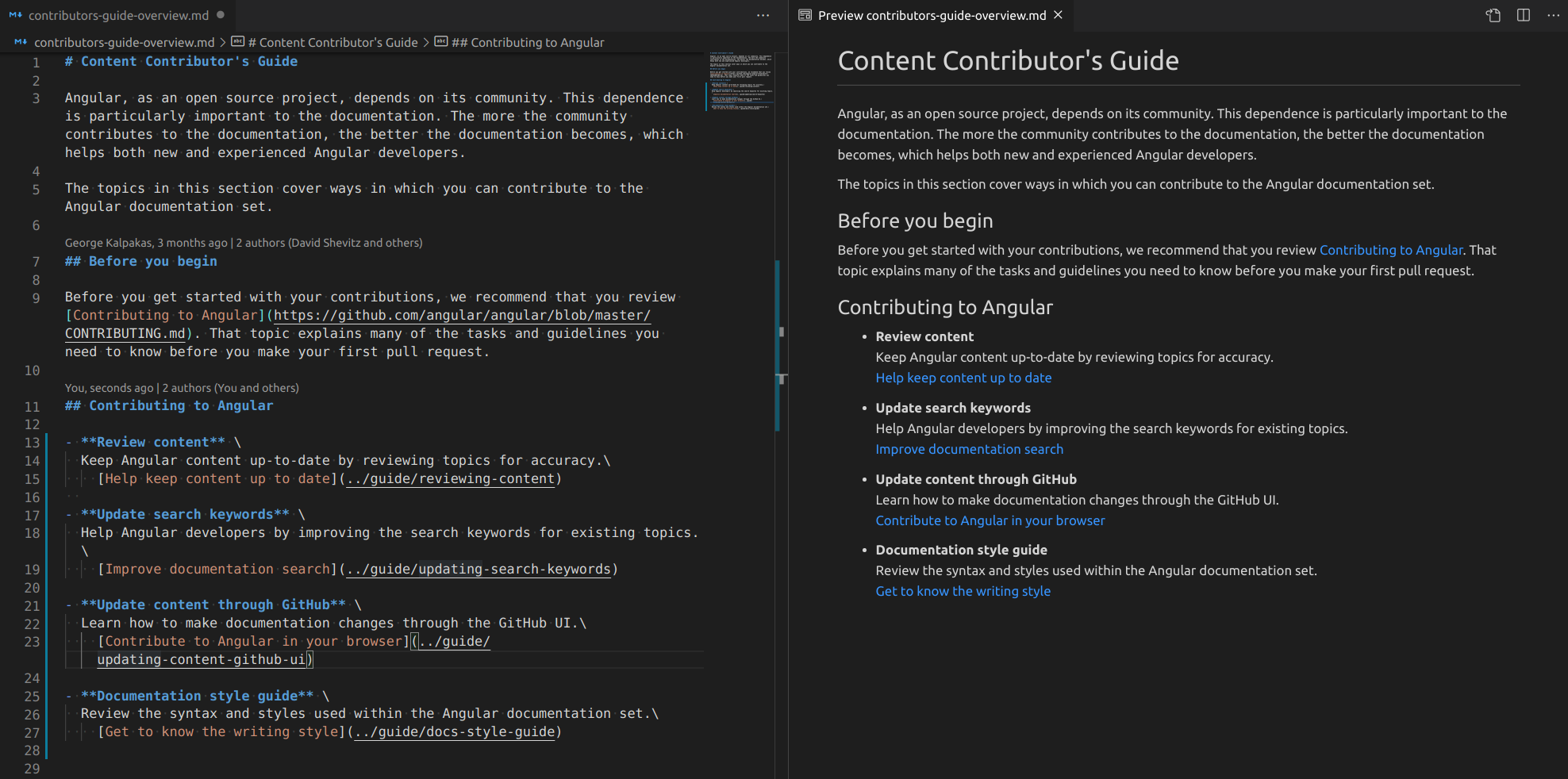Screen dimensions: 1568x779
Task: Open the Content Contributor's Guide breadcrumb dropdown
Action: pos(333,42)
